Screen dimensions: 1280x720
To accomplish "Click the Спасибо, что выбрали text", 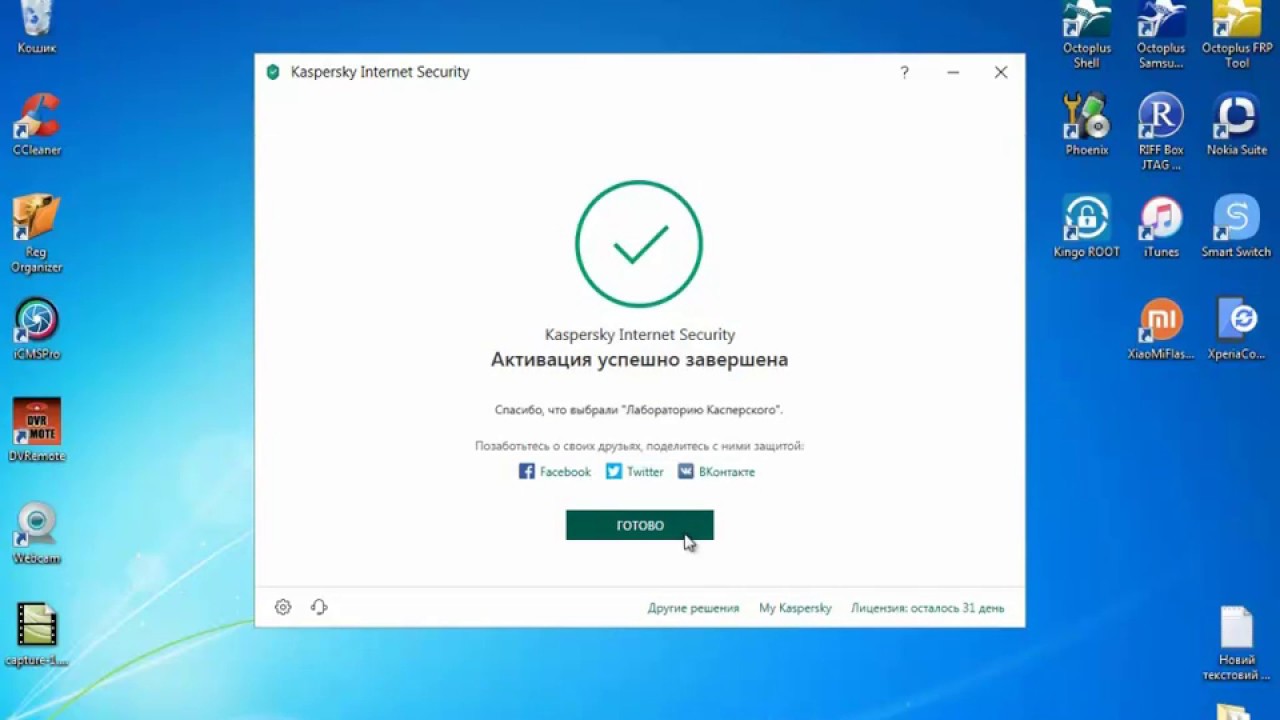I will [x=639, y=410].
